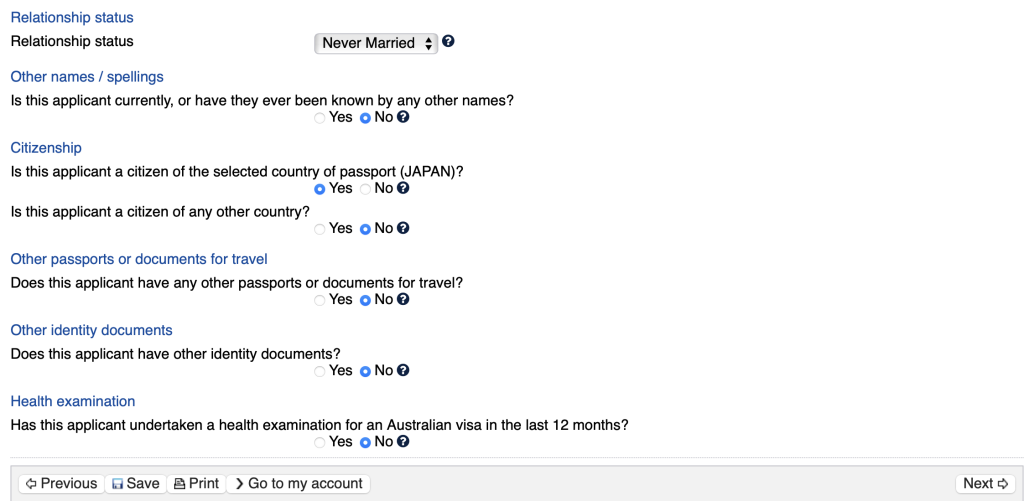Screen dimensions: 1024x501
Task: Select No for health examination in last 12 months
Action: point(365,442)
